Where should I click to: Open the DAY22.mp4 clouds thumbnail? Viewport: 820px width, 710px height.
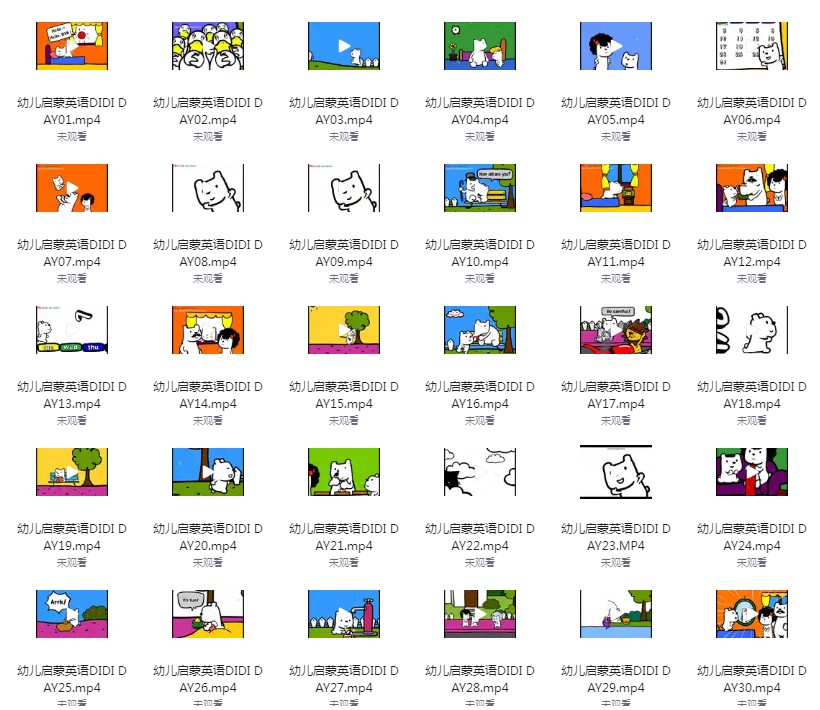[x=480, y=472]
